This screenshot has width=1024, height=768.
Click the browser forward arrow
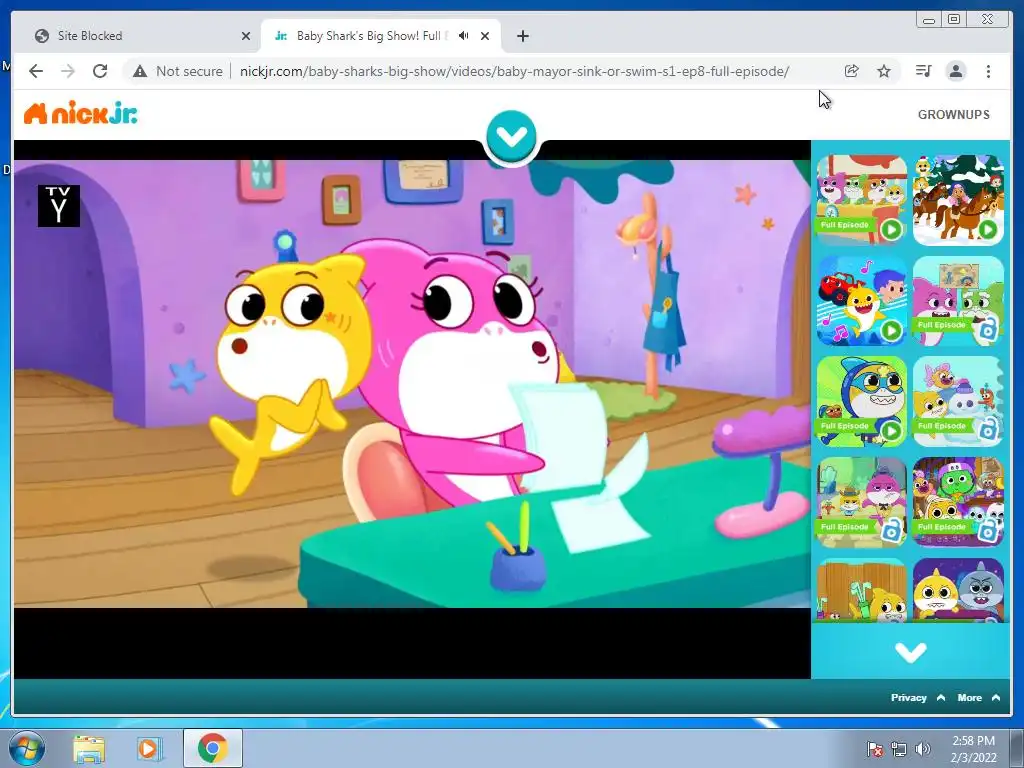coord(68,71)
